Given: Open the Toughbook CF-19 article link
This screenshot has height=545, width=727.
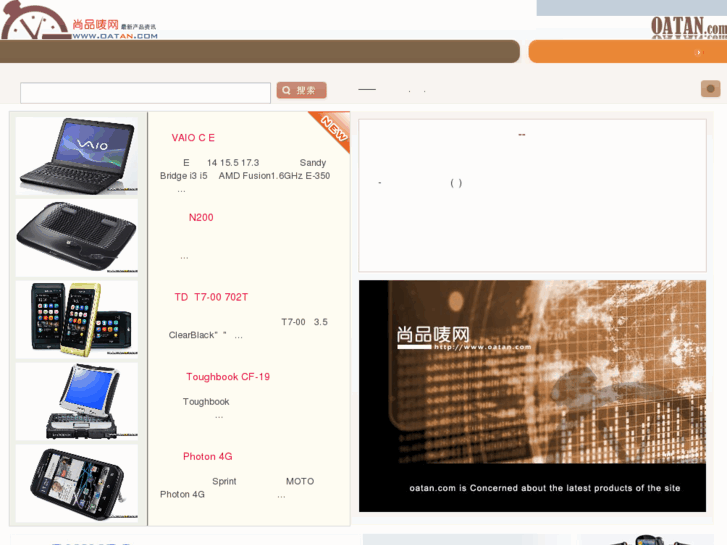Looking at the screenshot, I should coord(228,377).
